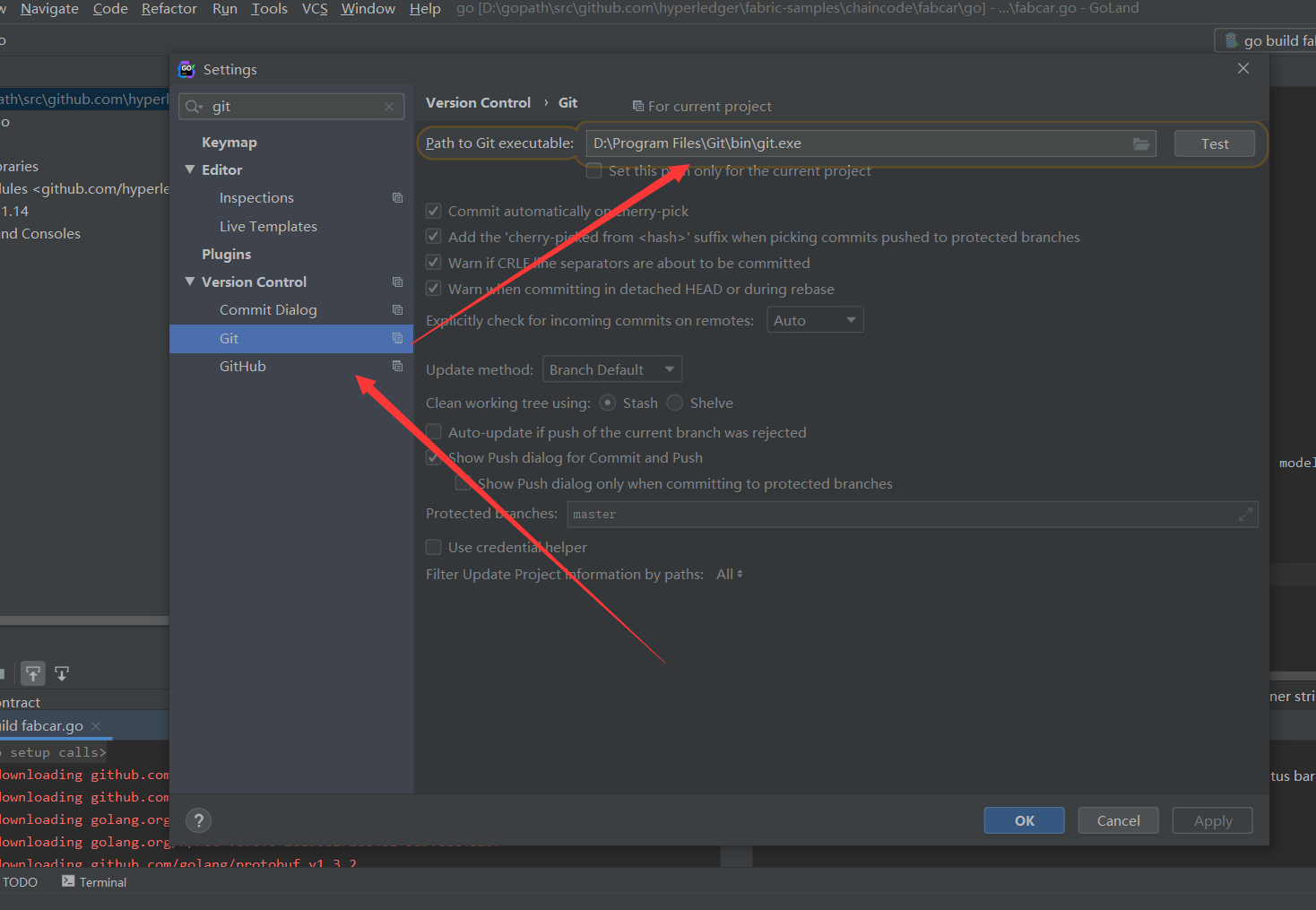Click the Cancel button
The image size is (1316, 910).
(1119, 820)
